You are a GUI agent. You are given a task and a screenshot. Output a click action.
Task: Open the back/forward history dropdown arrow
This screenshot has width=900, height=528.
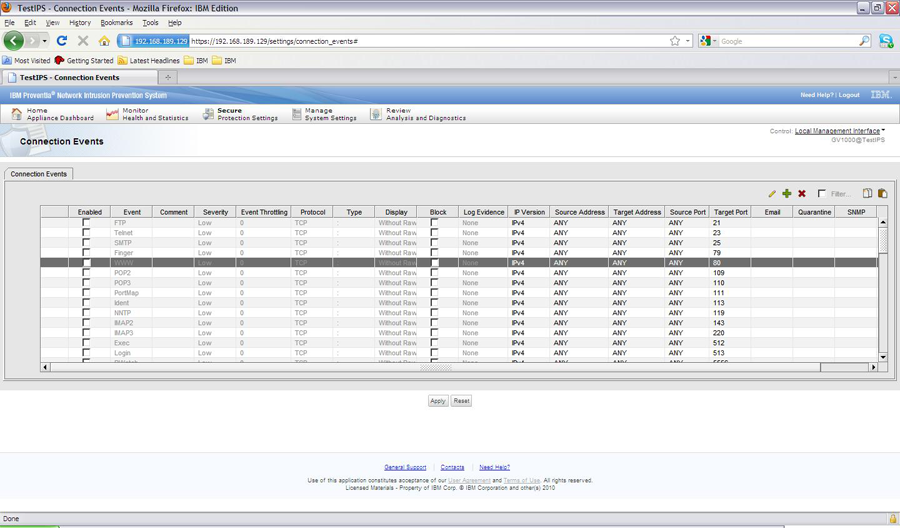[x=44, y=41]
